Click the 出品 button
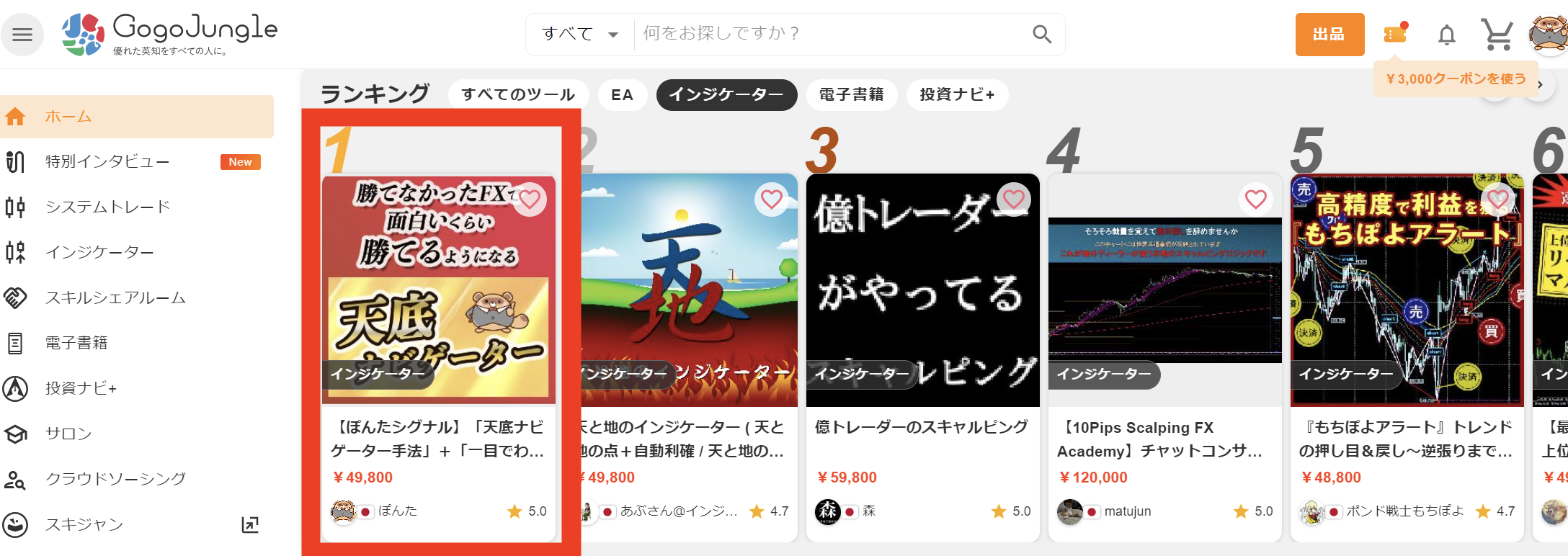1568x556 pixels. (x=1329, y=34)
